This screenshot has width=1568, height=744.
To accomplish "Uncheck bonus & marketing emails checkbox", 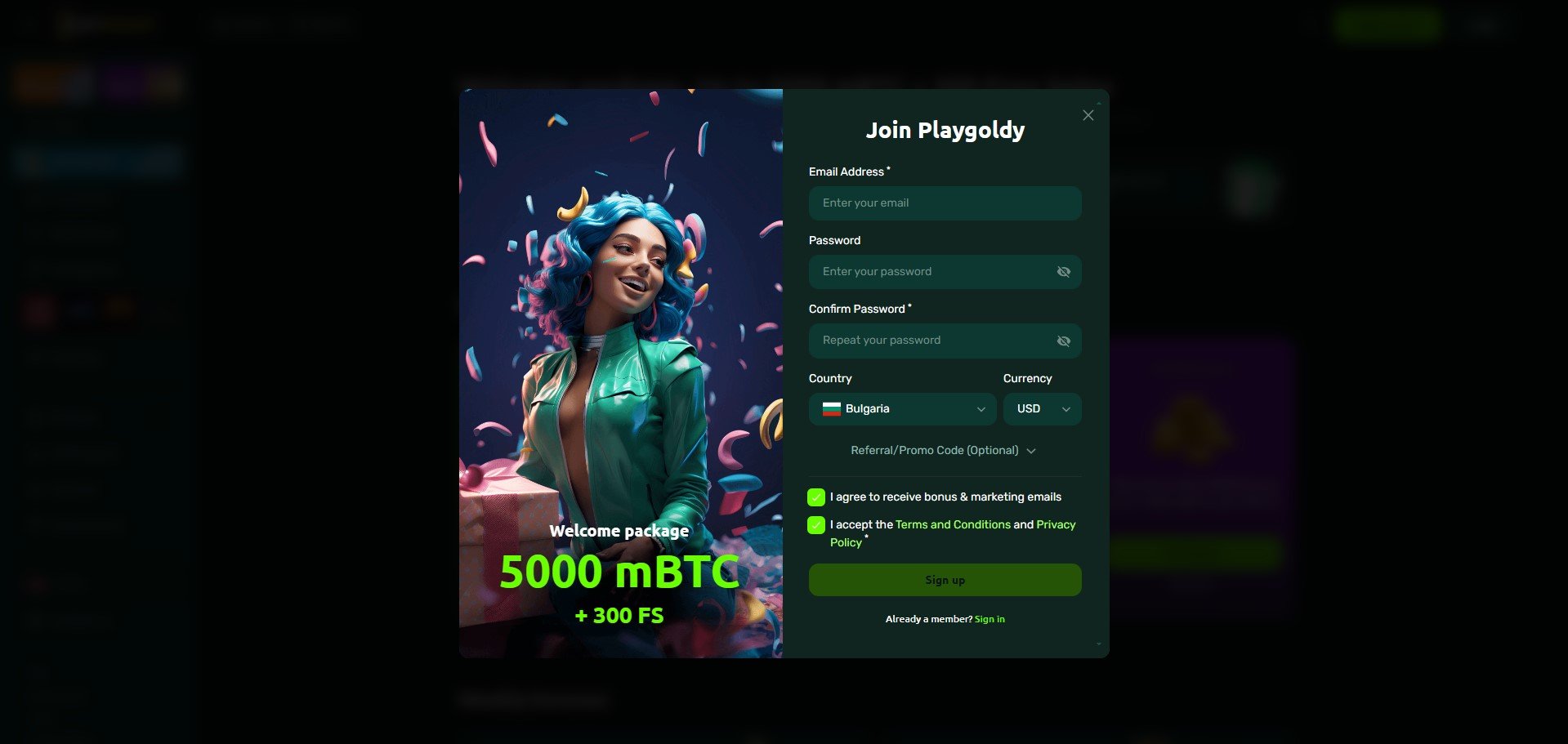I will (815, 497).
